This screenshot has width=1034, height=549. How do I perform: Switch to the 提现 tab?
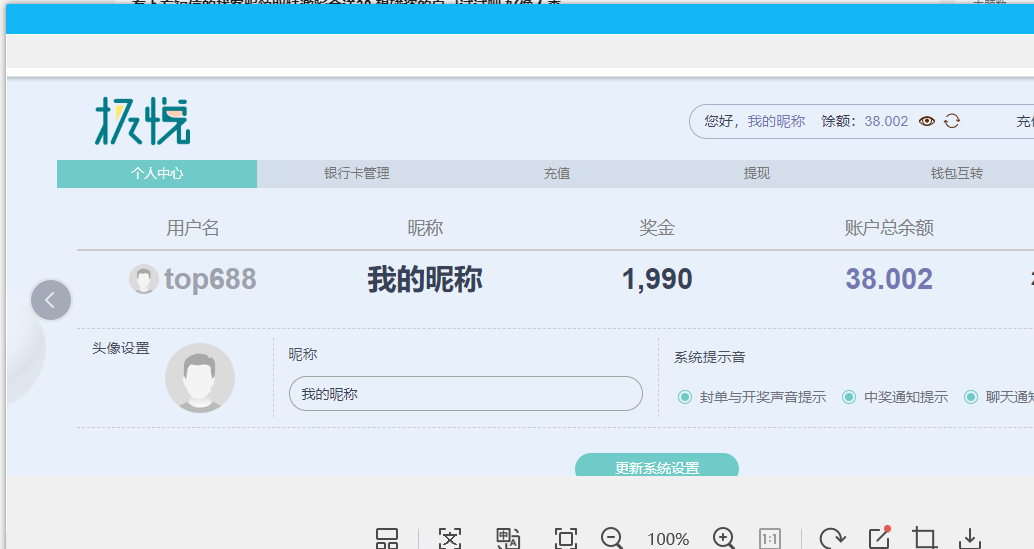[757, 174]
